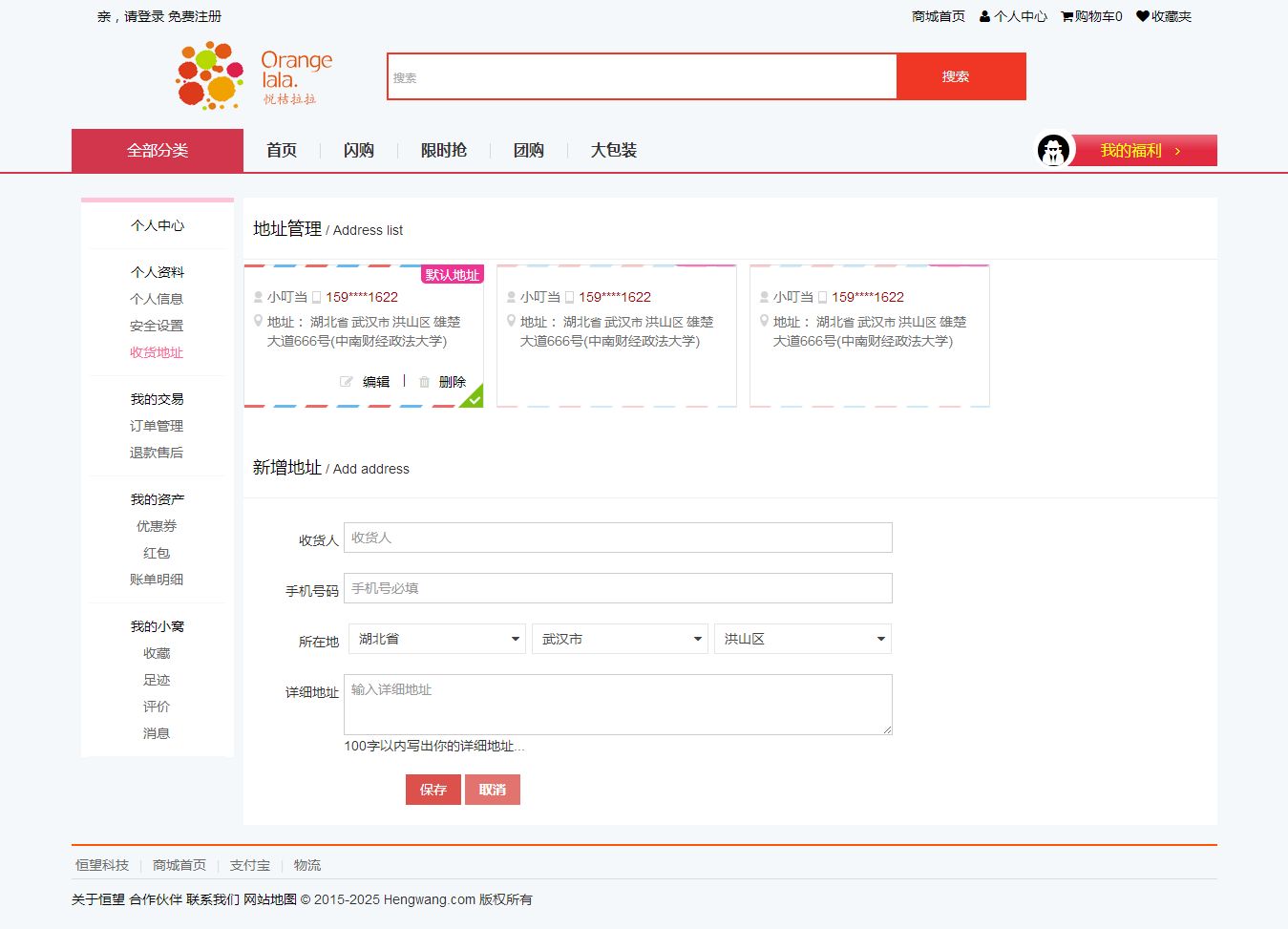Open 订单管理 in the sidebar
The width and height of the screenshot is (1288, 929).
coord(157,426)
